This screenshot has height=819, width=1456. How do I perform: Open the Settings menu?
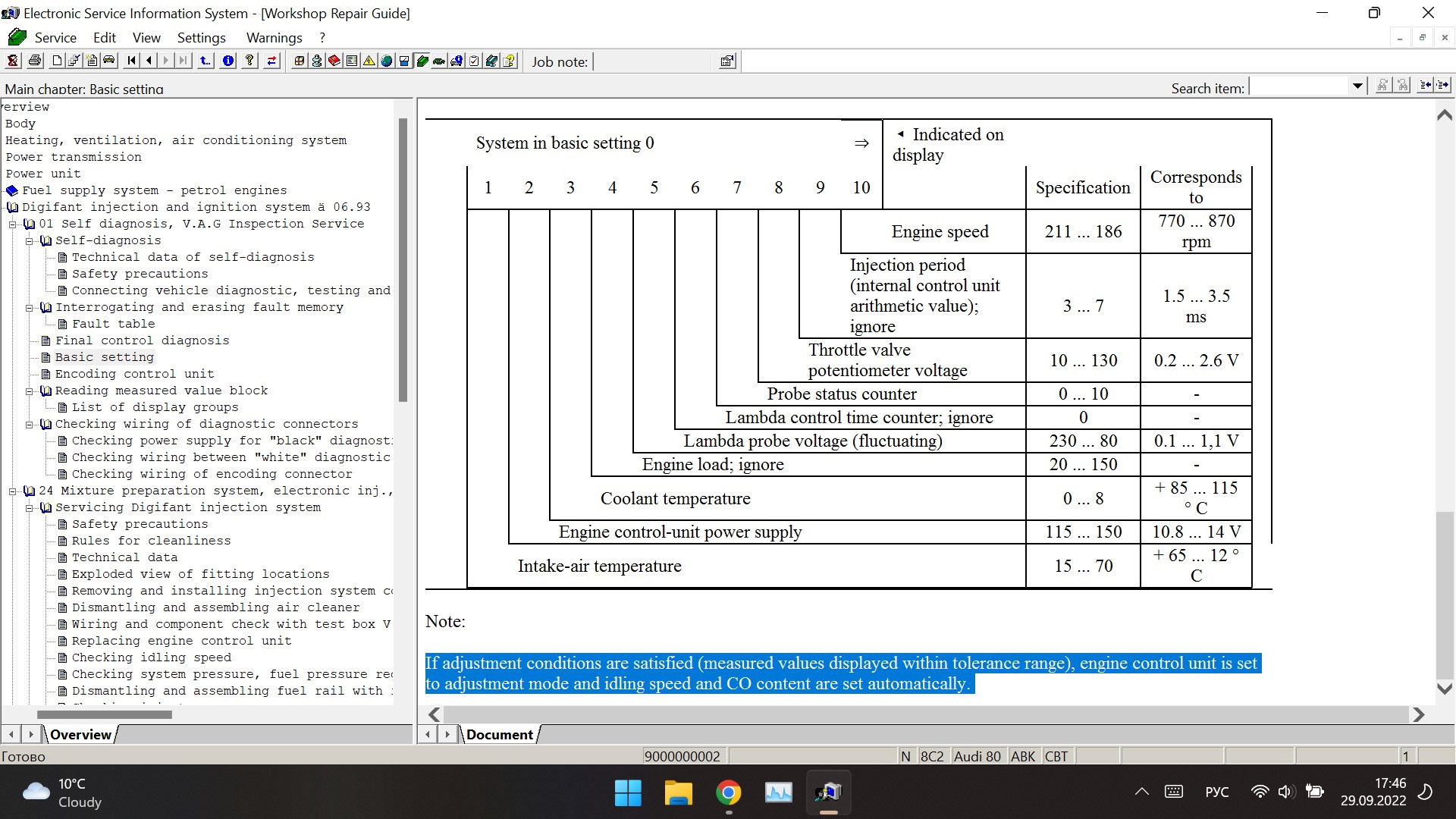point(201,38)
